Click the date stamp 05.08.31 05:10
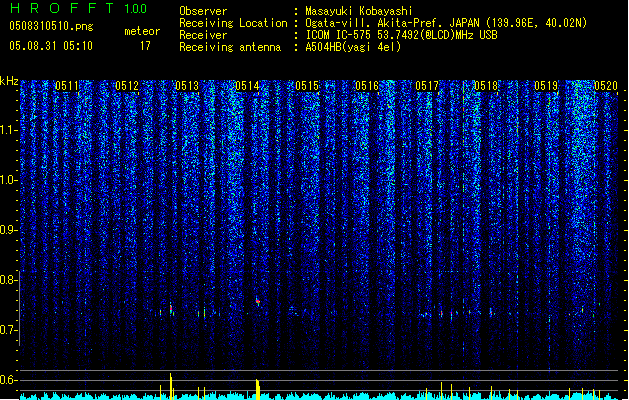 coord(51,46)
